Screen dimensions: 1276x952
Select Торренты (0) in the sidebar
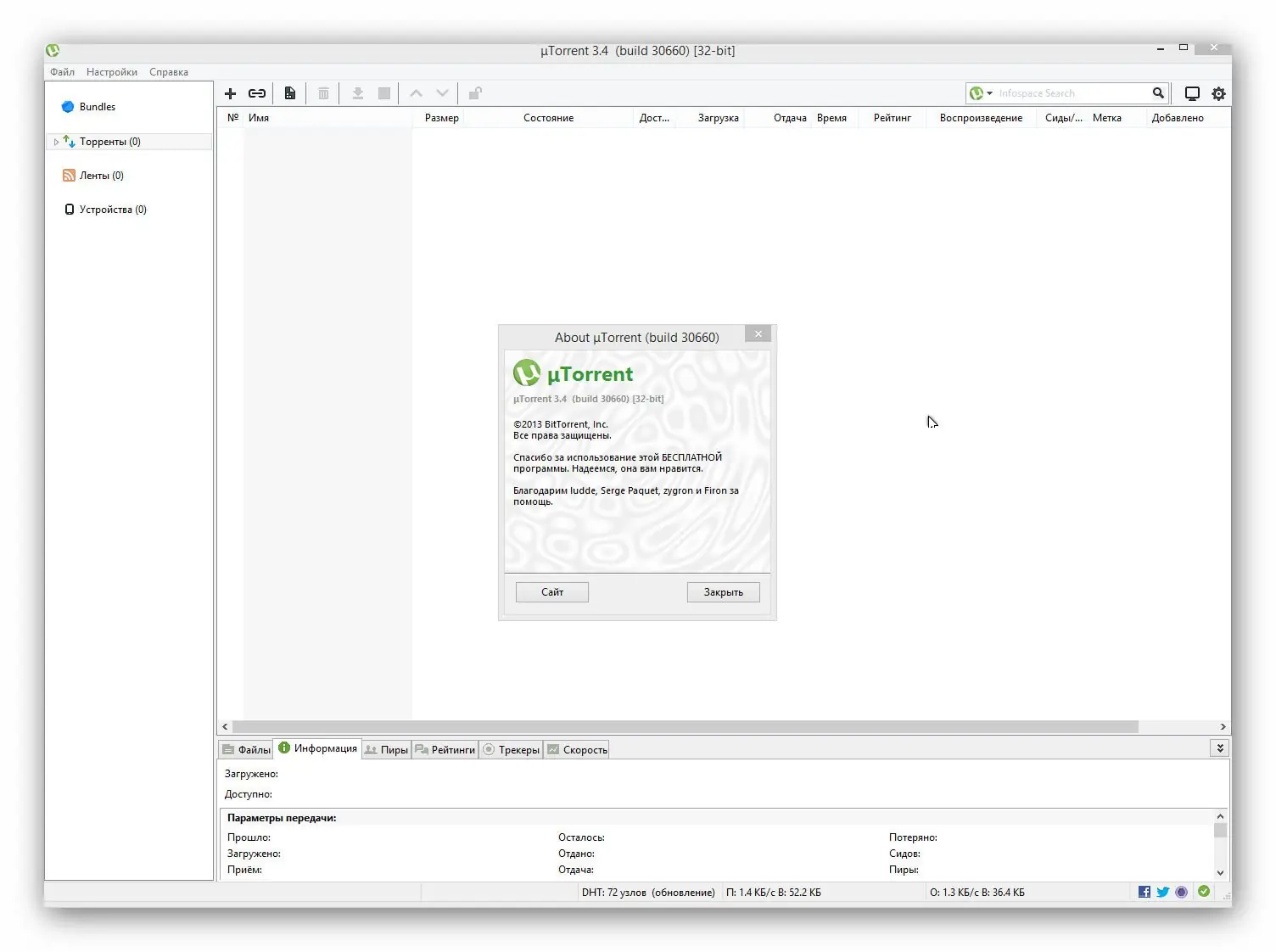tap(110, 142)
